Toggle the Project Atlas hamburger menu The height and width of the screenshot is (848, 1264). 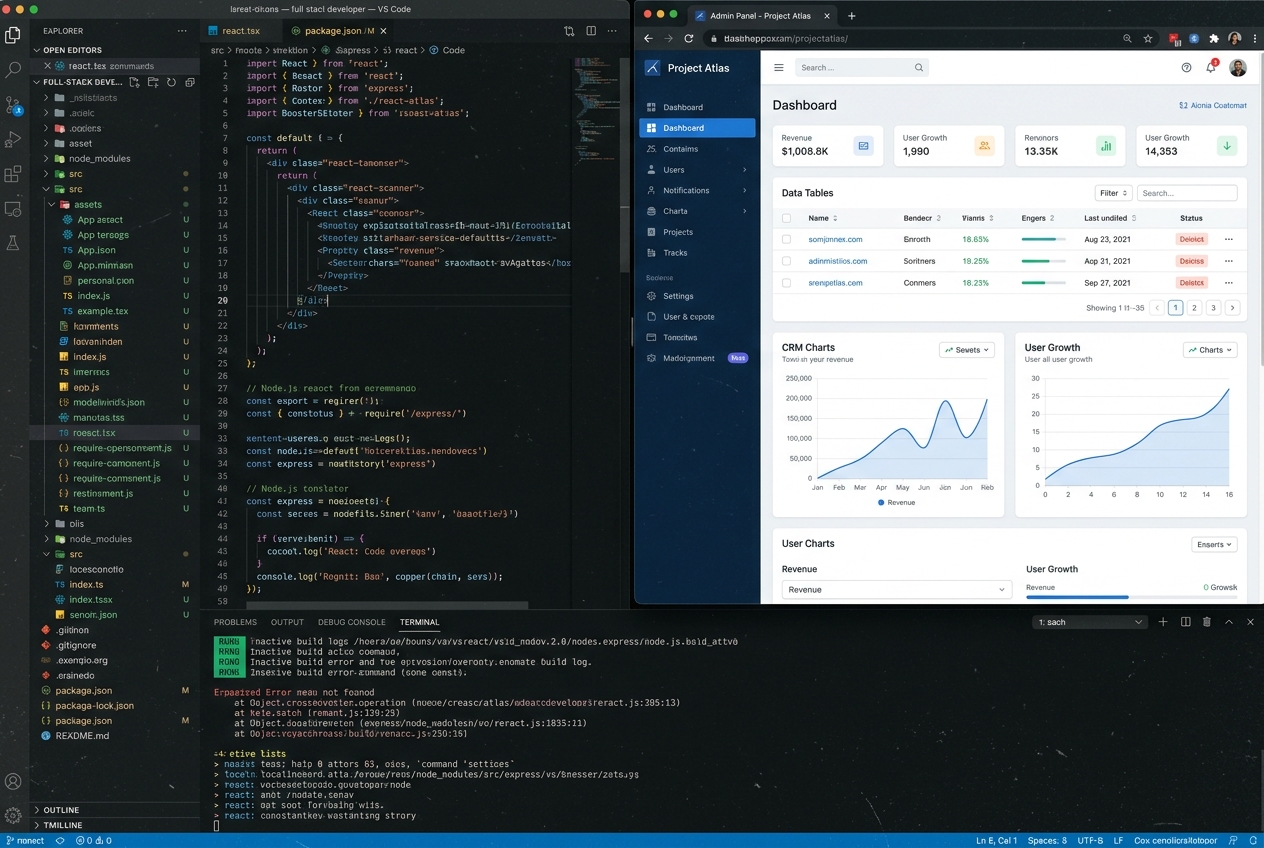click(779, 68)
